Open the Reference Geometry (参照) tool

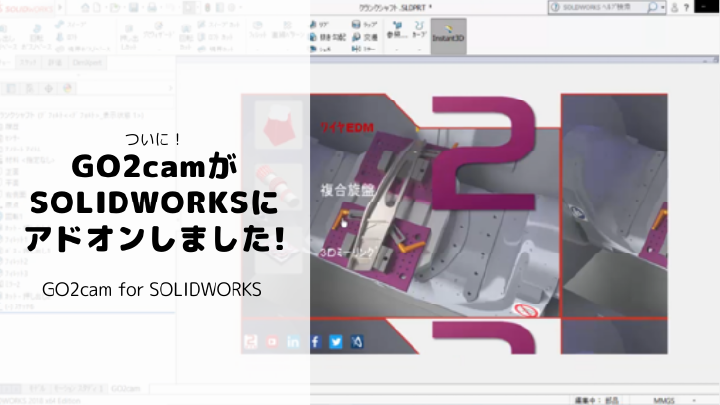pos(397,30)
